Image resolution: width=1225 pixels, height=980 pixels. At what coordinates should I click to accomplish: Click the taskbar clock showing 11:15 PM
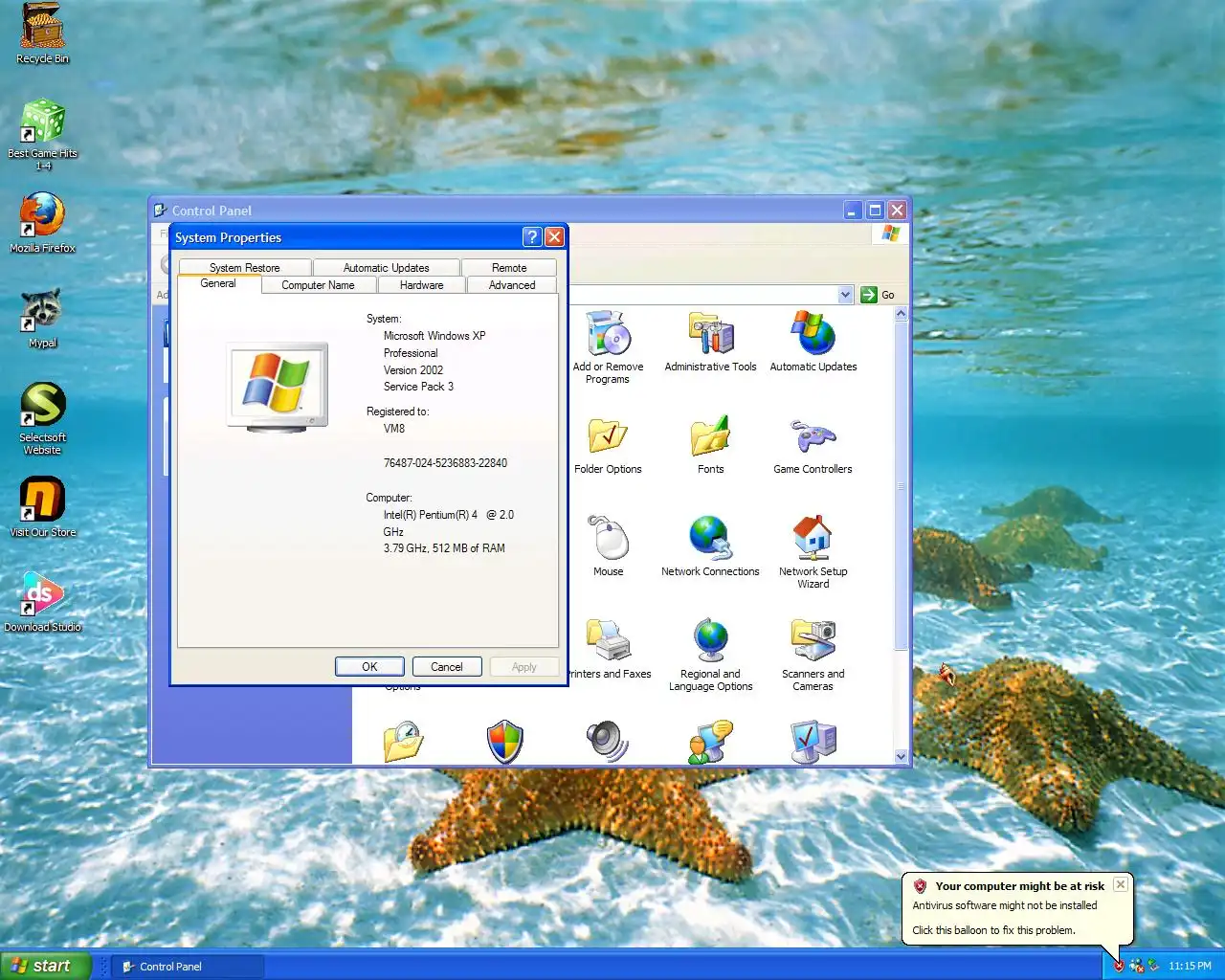1190,966
